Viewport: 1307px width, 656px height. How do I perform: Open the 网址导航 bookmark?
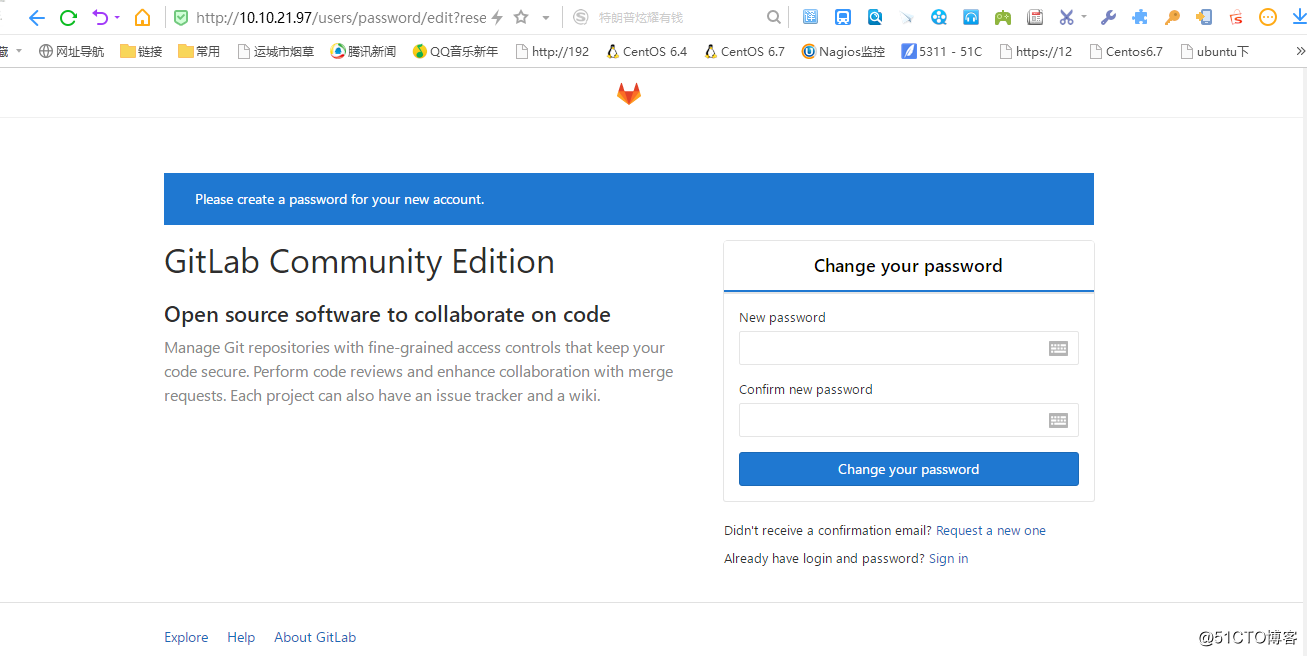pos(71,51)
